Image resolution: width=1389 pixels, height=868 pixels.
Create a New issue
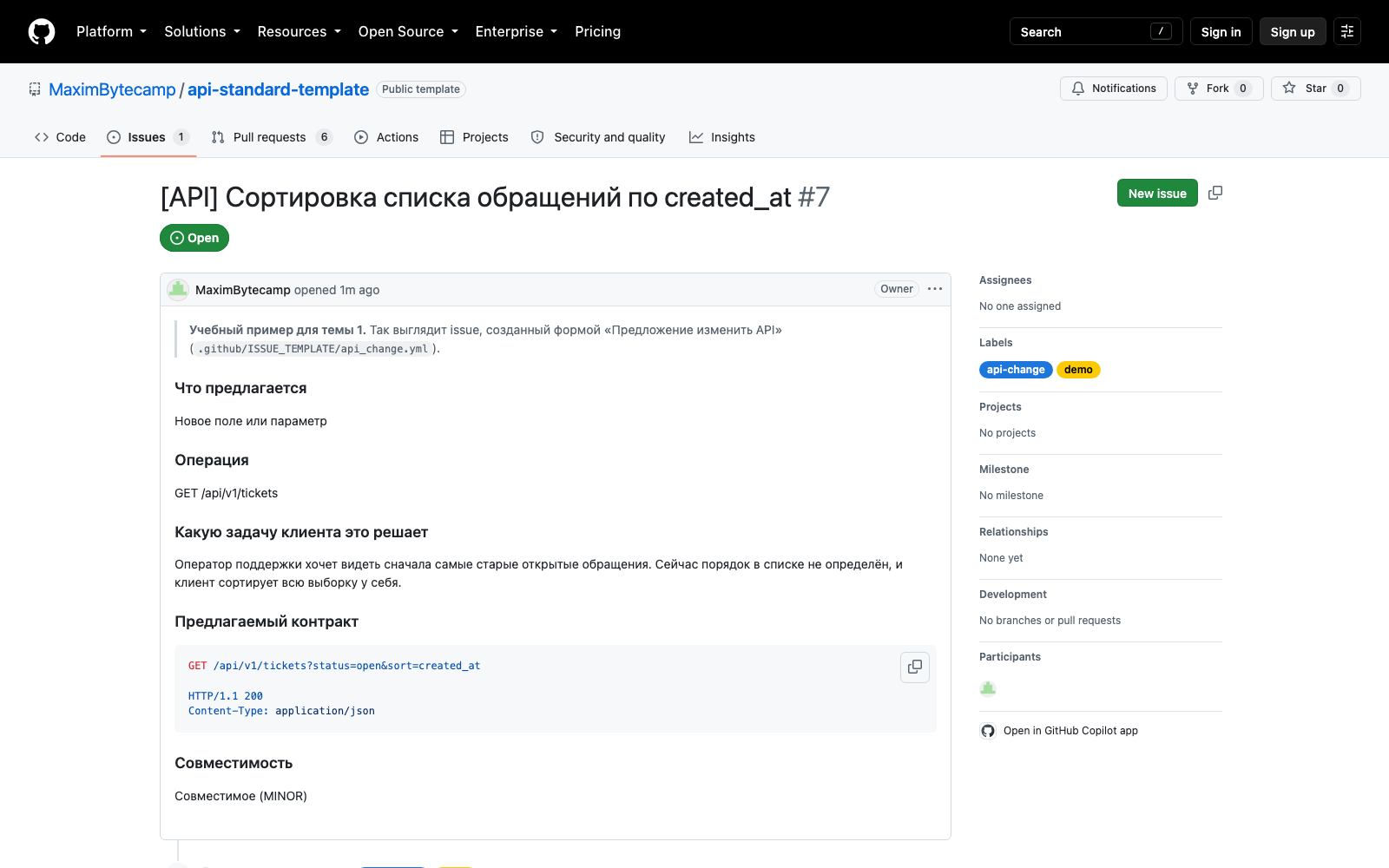tap(1157, 193)
